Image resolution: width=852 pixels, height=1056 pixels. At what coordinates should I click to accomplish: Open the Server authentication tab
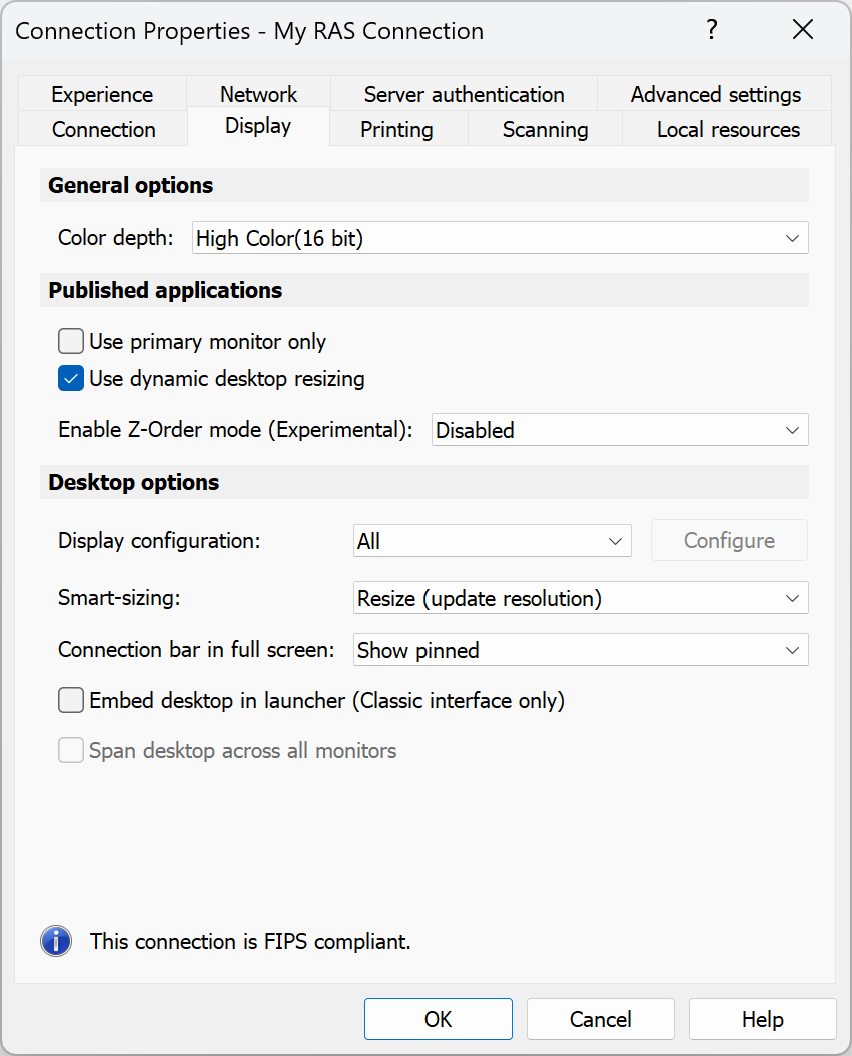coord(463,94)
